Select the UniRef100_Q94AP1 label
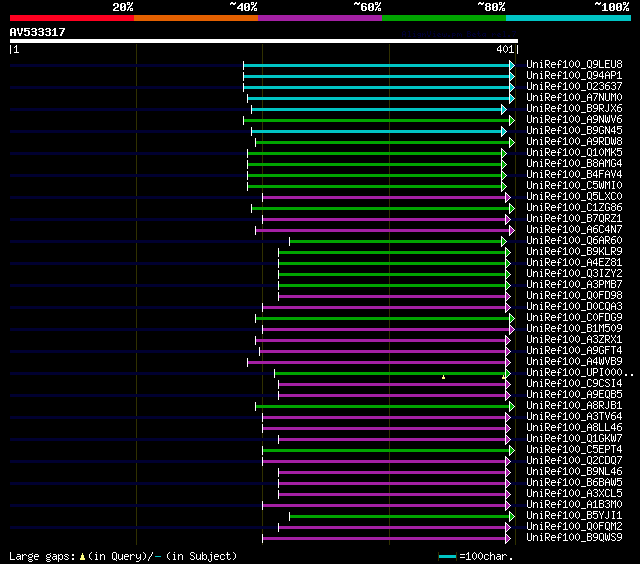Screen dimensions: 640x564 click(x=574, y=75)
